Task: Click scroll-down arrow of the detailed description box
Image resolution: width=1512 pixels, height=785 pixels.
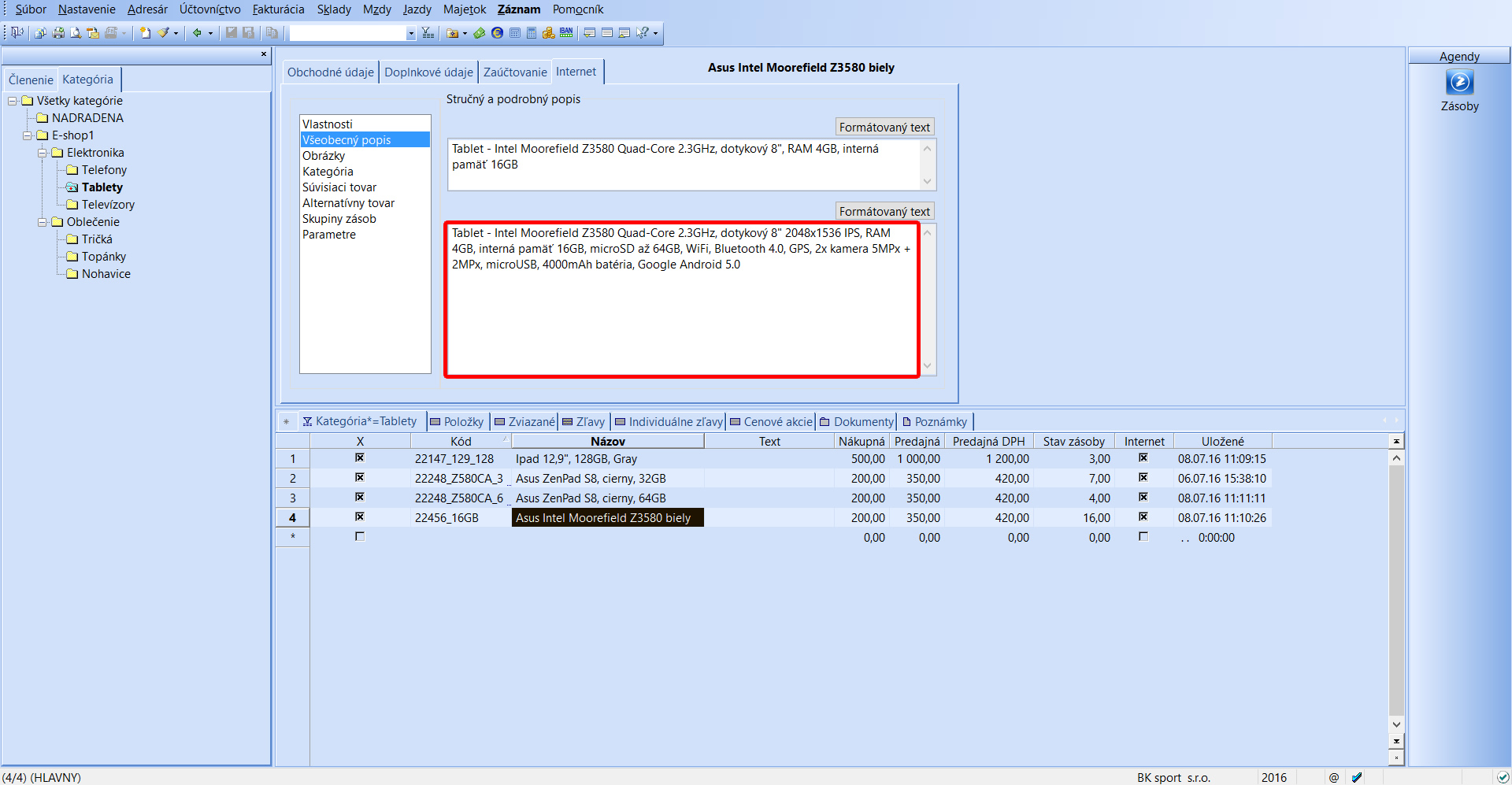Action: click(x=928, y=365)
